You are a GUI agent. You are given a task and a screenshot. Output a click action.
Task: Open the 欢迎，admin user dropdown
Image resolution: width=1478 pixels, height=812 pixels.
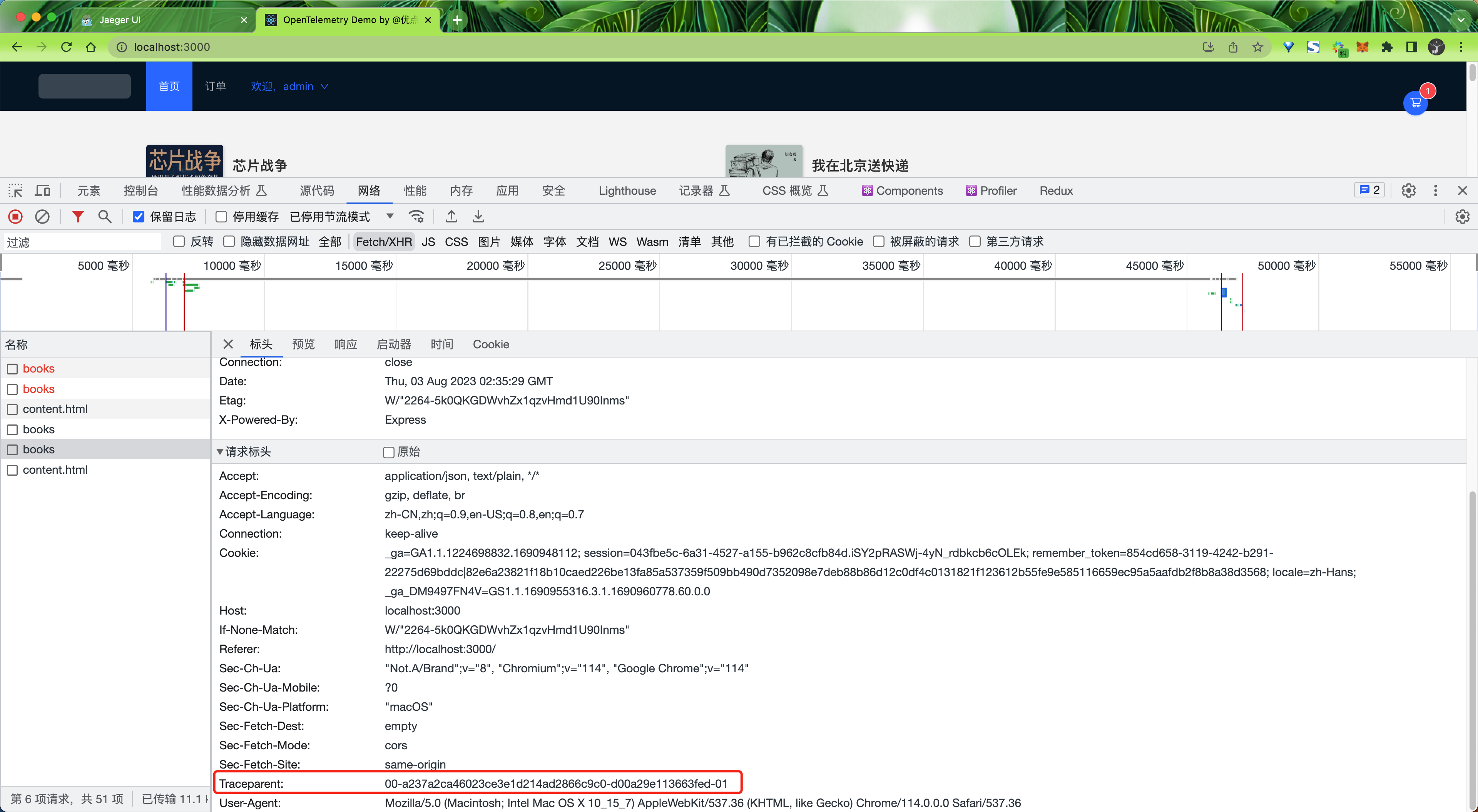290,86
